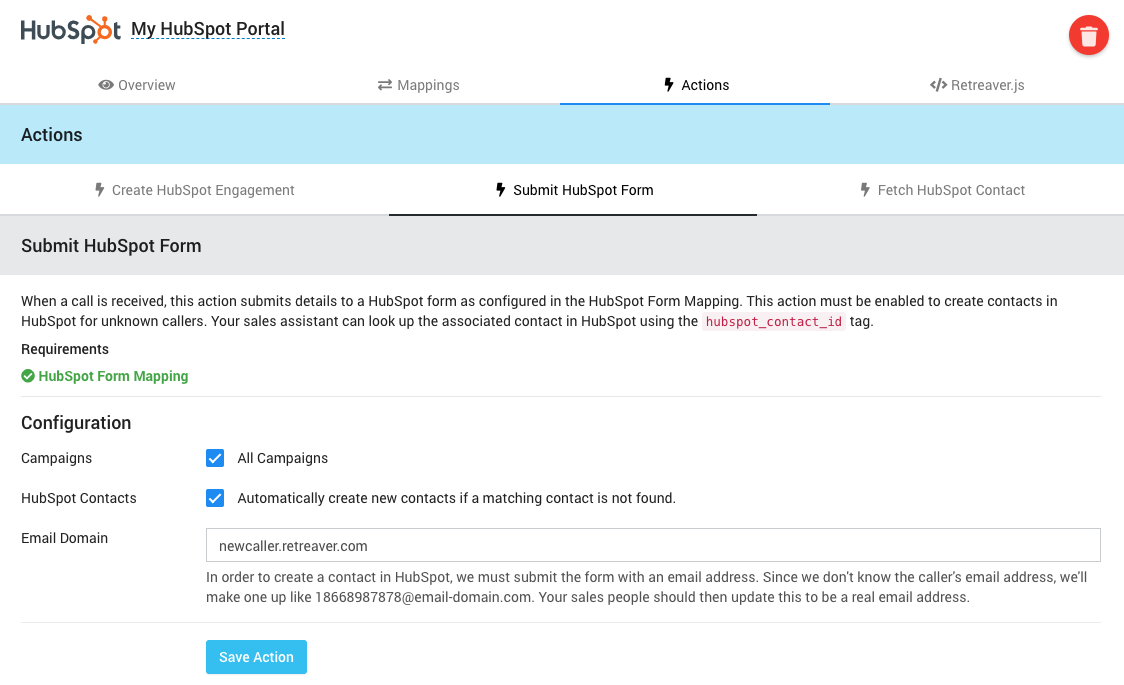
Task: Click the HubSpot logo
Action: (70, 30)
